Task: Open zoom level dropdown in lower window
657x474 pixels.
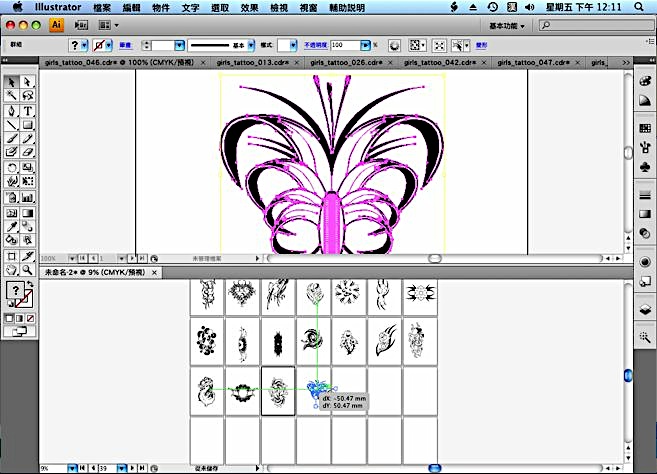Action: [x=72, y=468]
